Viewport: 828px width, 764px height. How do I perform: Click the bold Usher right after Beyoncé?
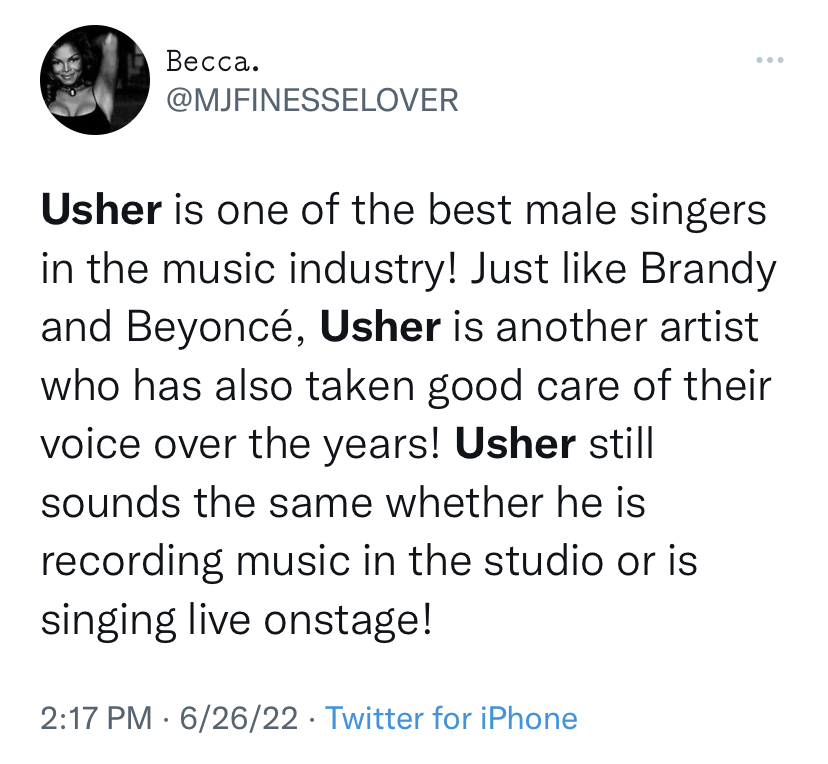380,327
